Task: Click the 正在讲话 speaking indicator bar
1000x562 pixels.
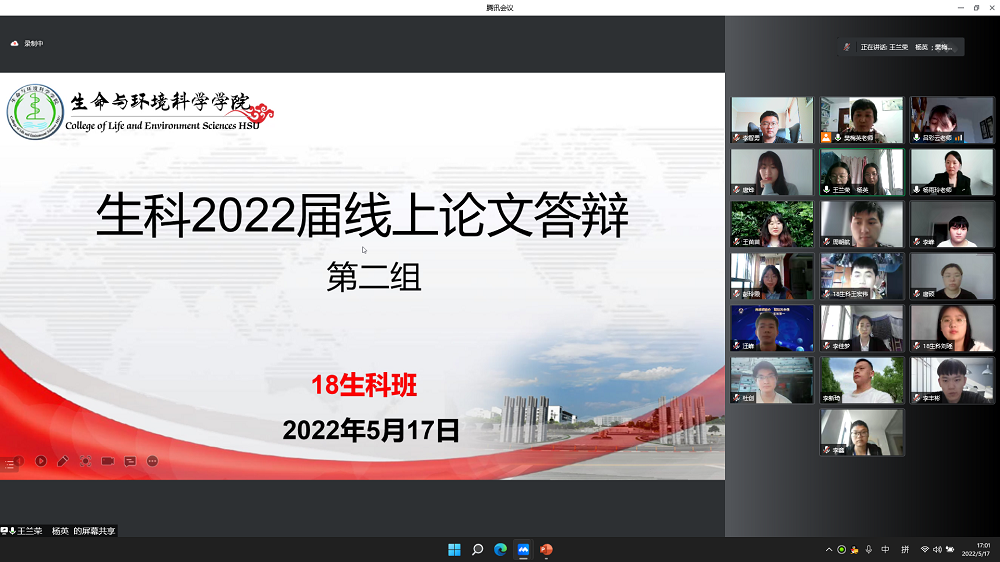Action: point(902,47)
